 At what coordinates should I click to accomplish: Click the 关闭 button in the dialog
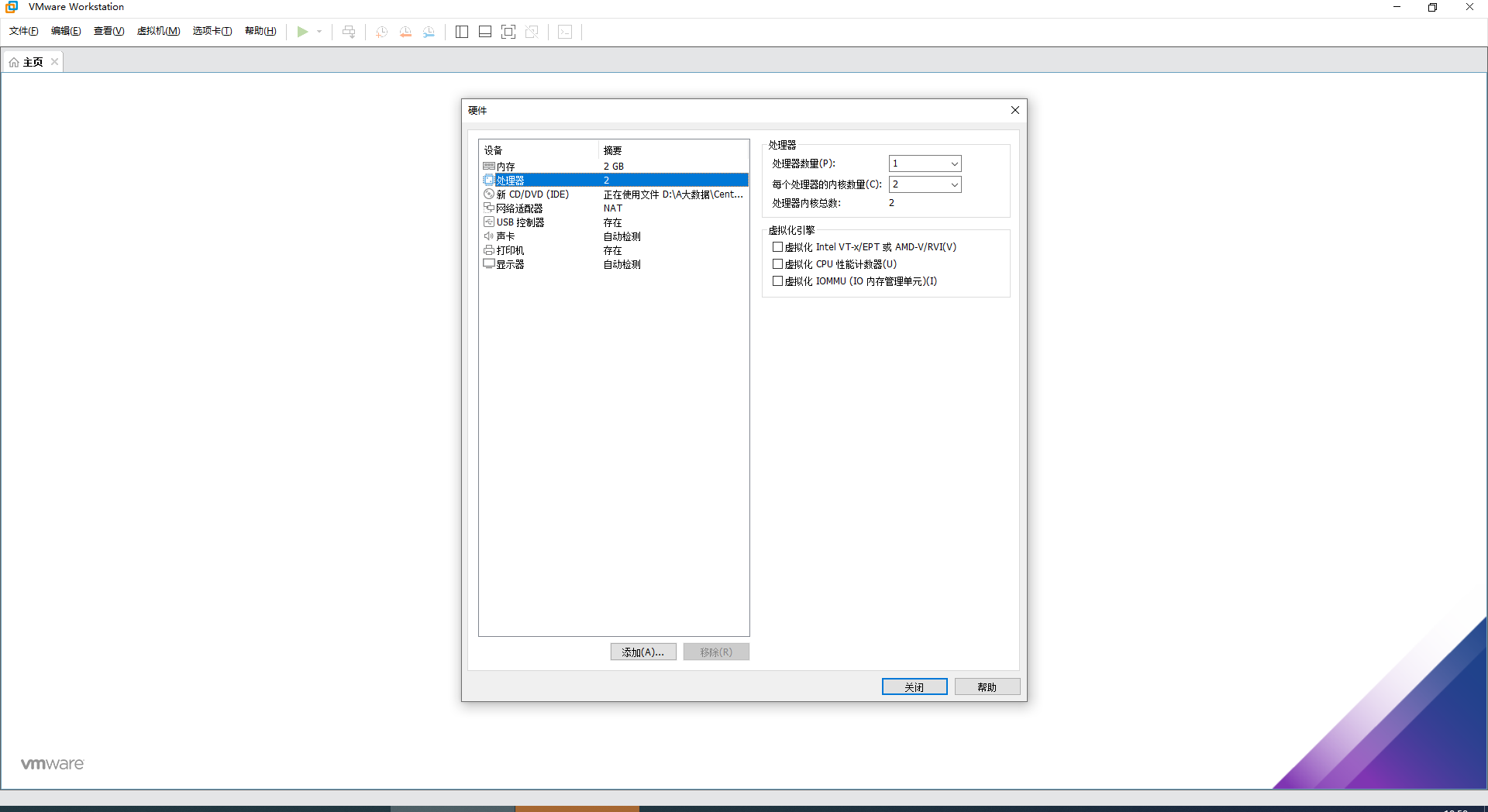pos(914,687)
